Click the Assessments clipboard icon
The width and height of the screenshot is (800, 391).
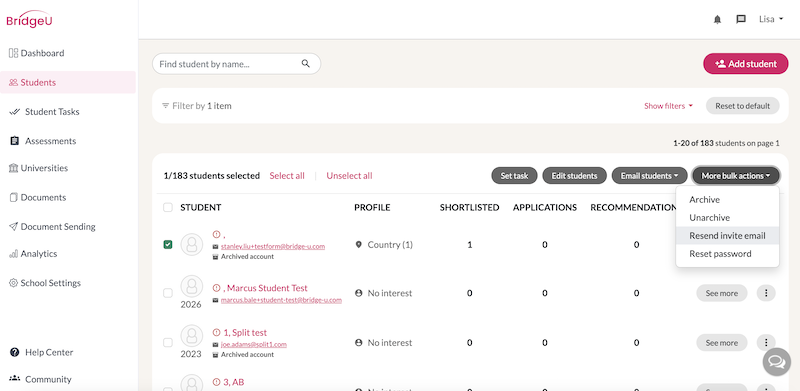point(14,140)
